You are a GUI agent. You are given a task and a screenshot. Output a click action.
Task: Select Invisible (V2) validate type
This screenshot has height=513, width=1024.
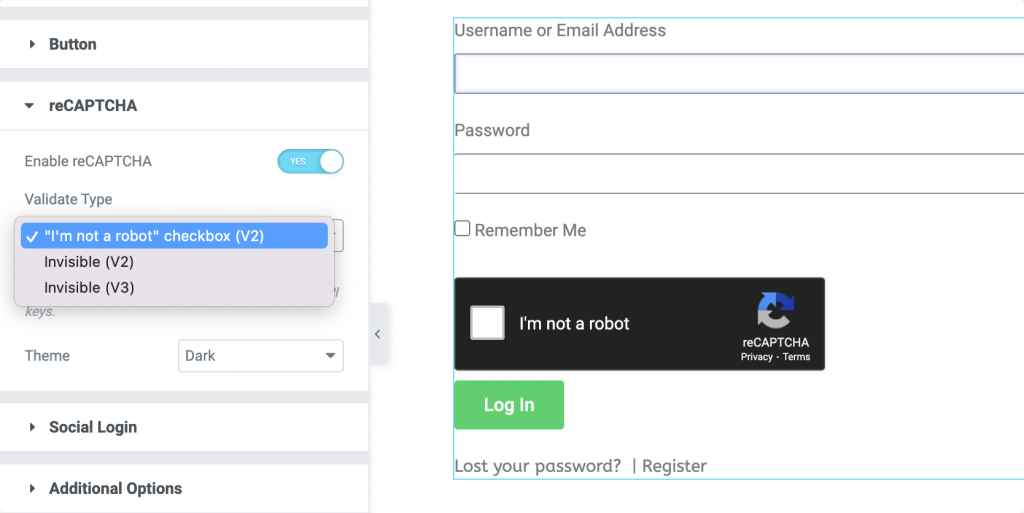[89, 262]
